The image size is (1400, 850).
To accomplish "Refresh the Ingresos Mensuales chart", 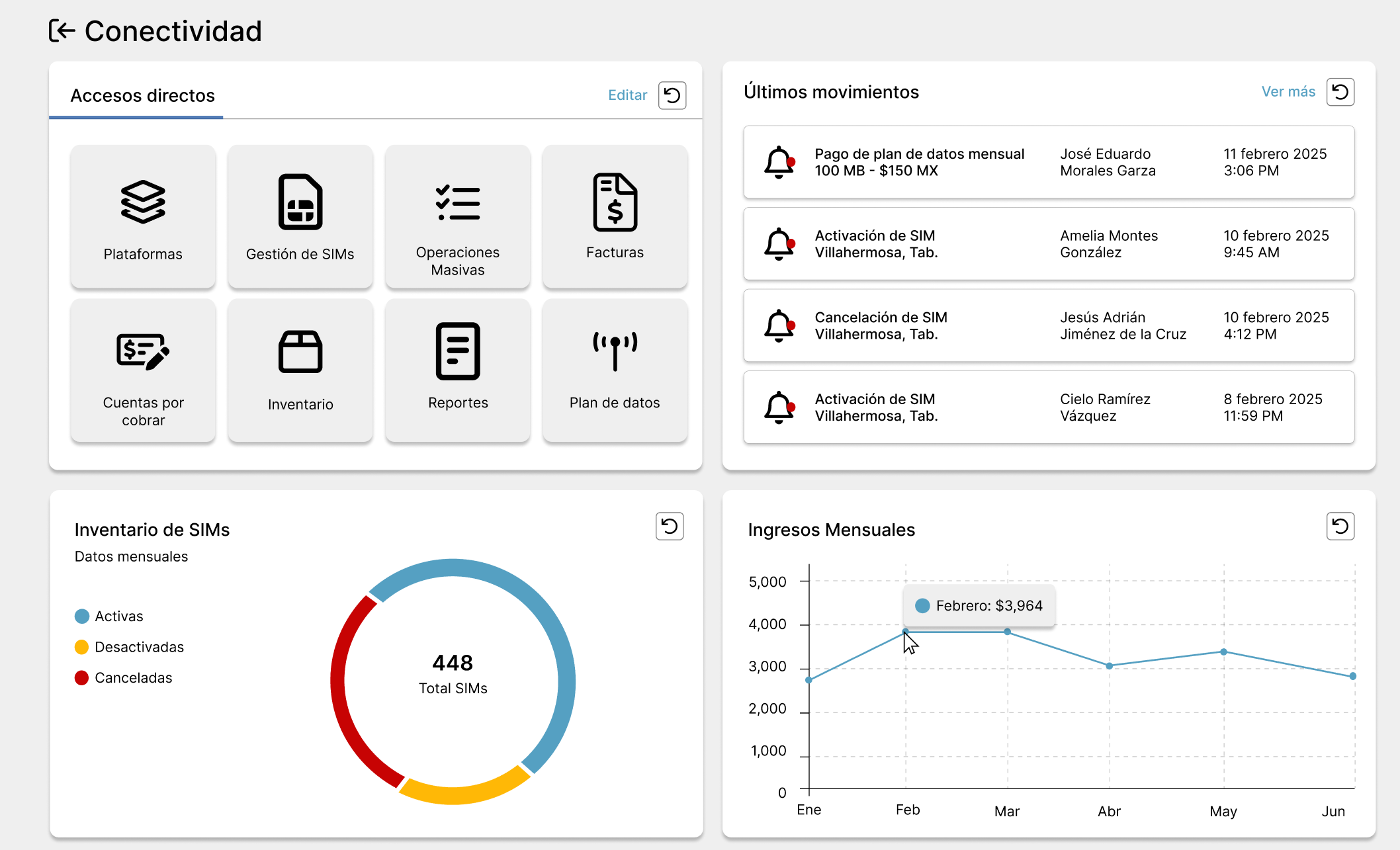I will 1340,527.
